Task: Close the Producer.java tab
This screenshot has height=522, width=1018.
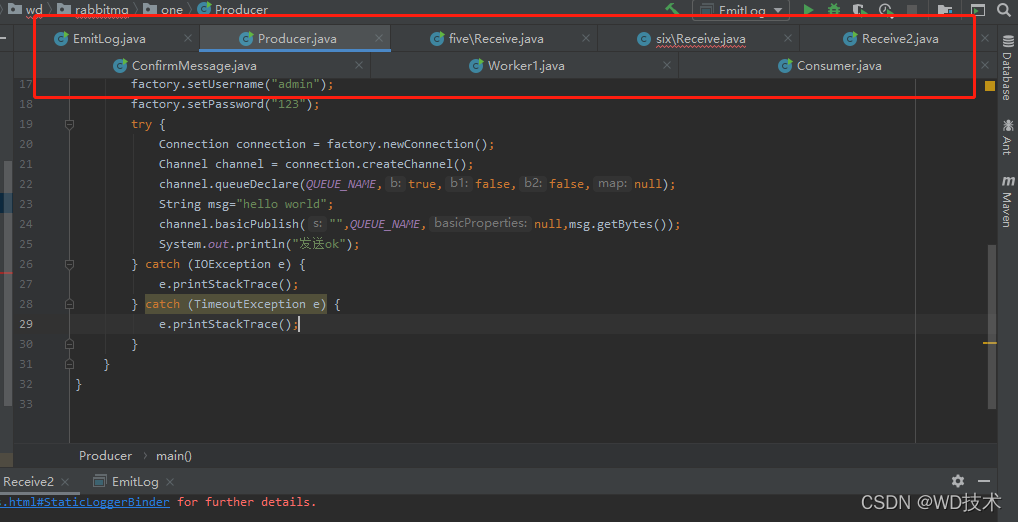Action: (379, 38)
